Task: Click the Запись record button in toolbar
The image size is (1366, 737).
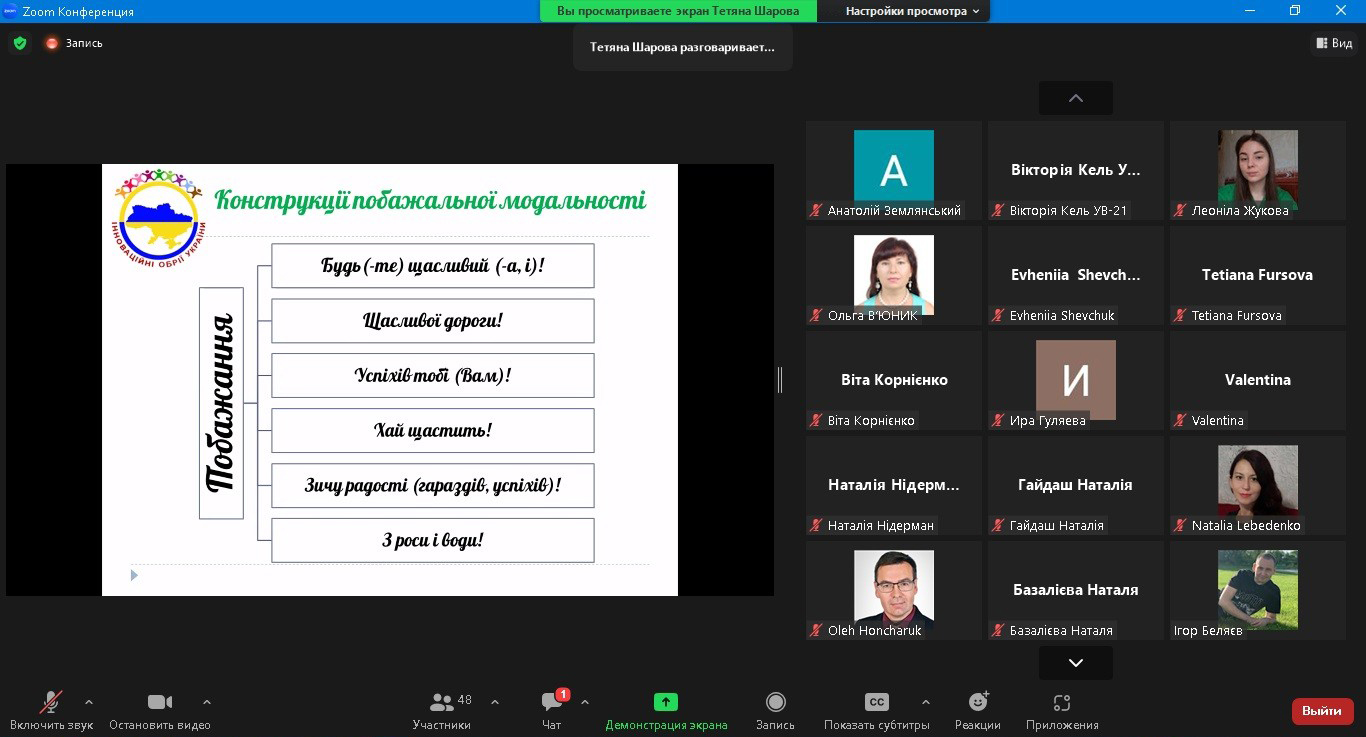Action: tap(775, 711)
